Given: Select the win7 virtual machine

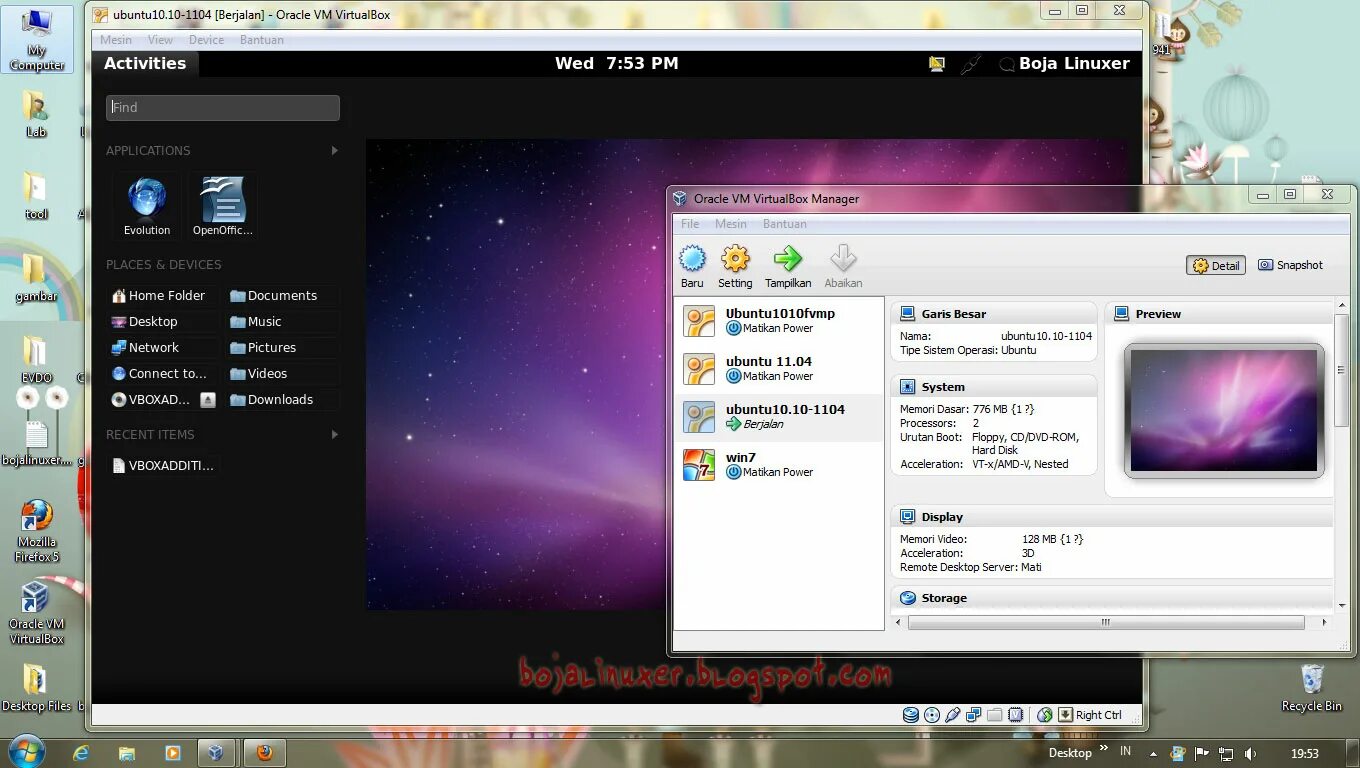Looking at the screenshot, I should coord(779,465).
